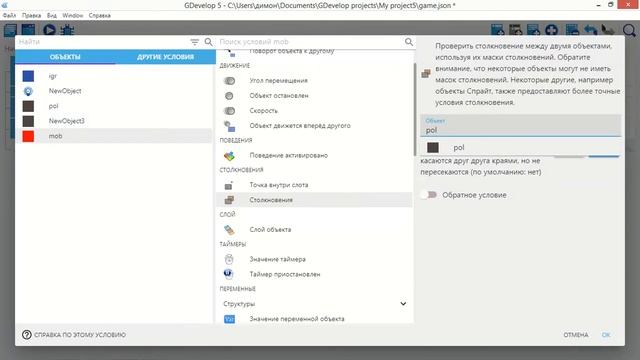The width and height of the screenshot is (640, 360).
Task: Click the Угол перемещения icon
Action: click(x=229, y=81)
